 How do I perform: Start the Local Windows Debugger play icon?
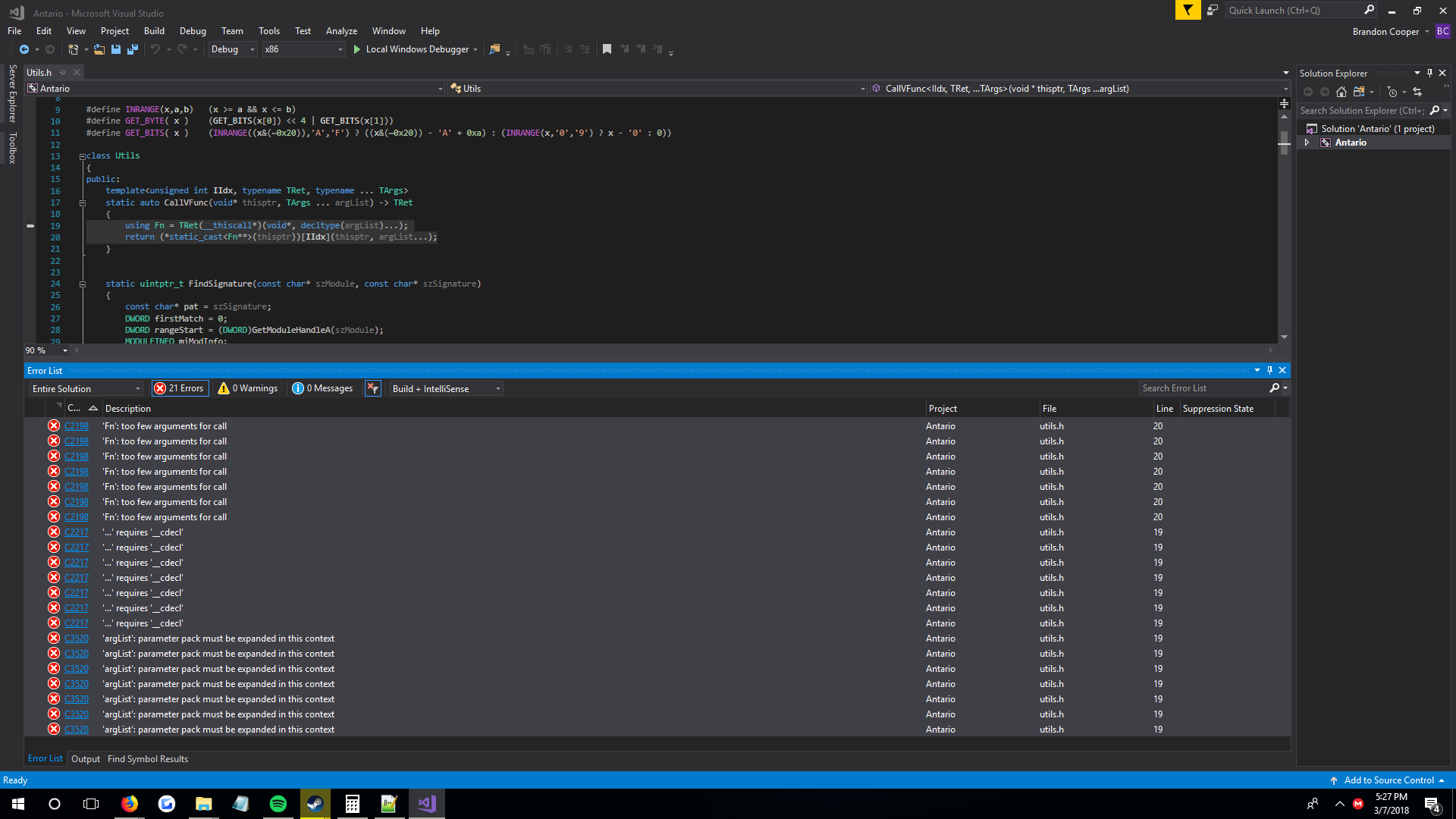356,49
